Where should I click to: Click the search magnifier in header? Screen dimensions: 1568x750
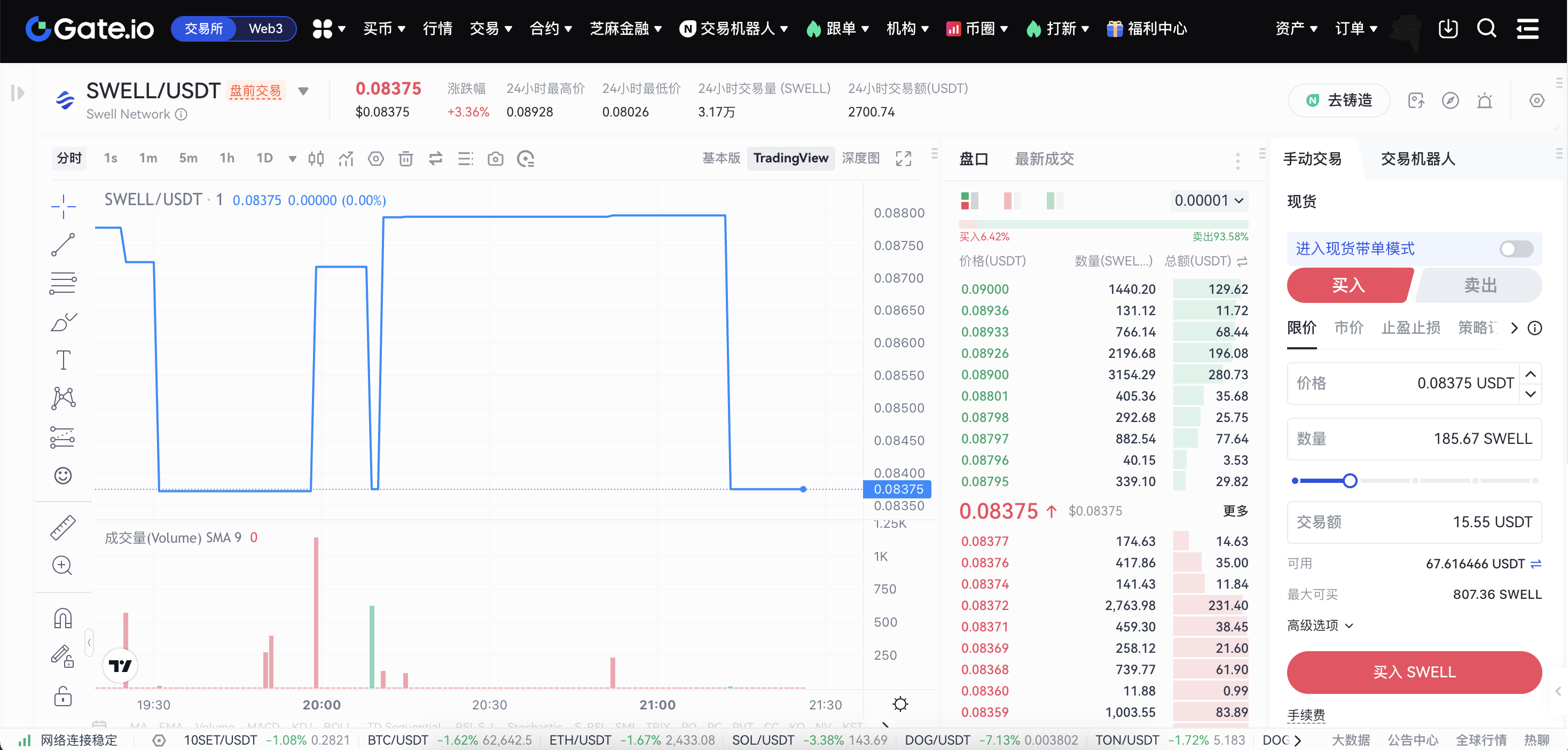click(x=1486, y=29)
